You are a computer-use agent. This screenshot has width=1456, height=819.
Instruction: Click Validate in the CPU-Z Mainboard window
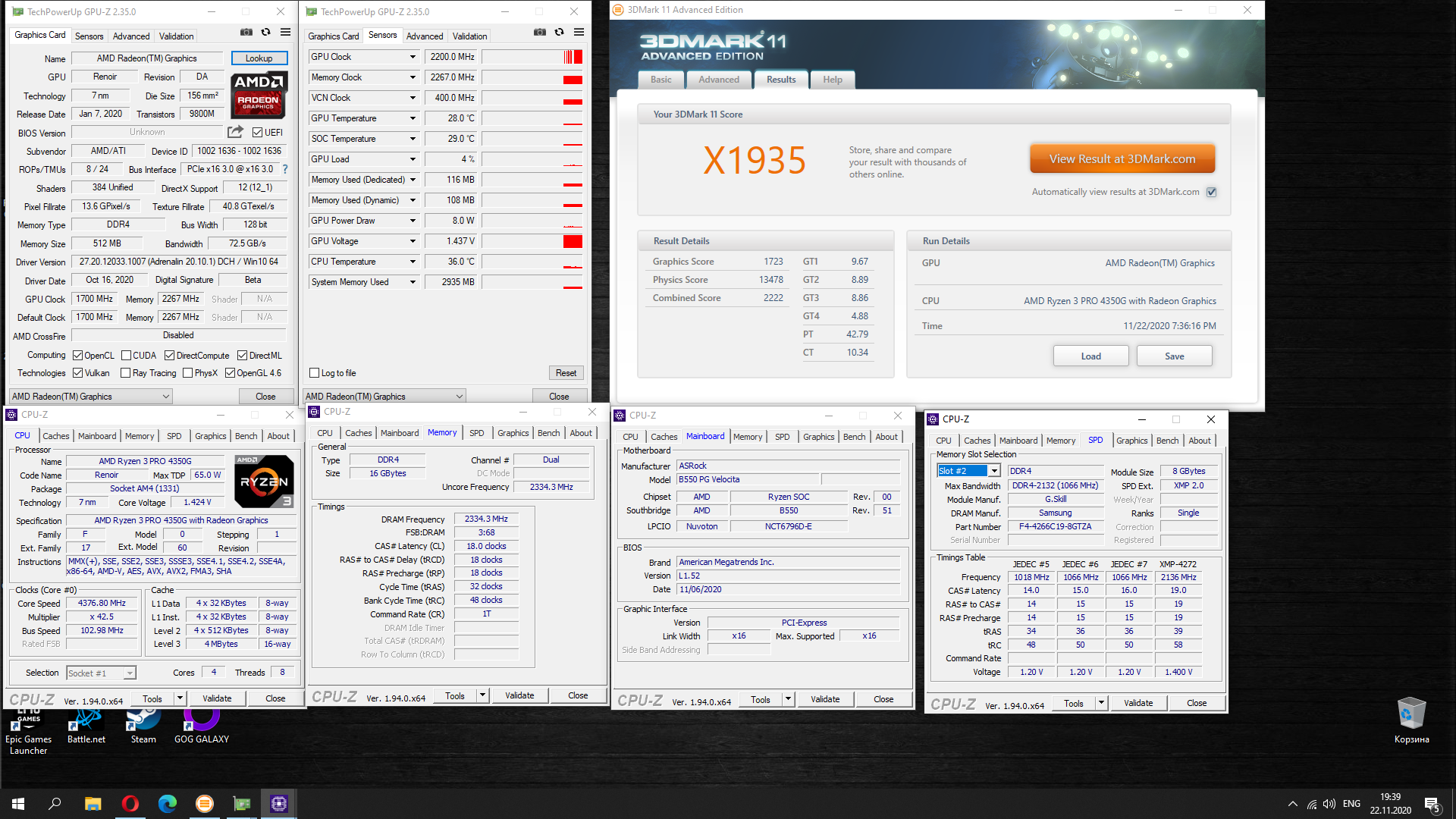tap(825, 699)
